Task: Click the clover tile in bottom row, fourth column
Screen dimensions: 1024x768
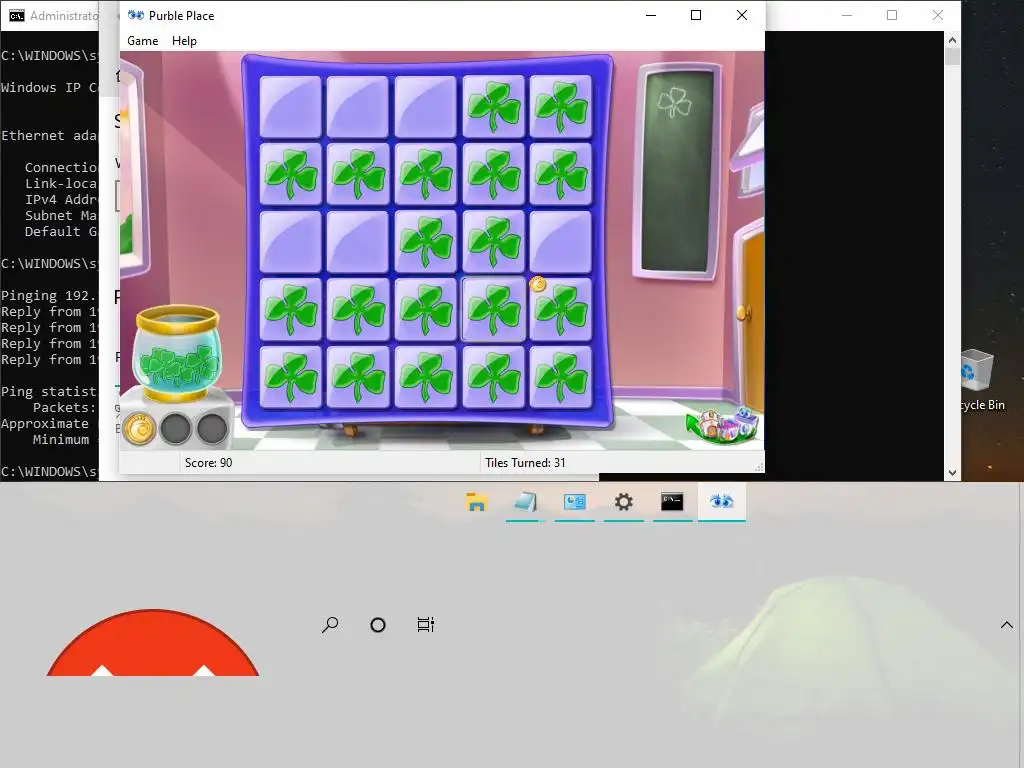Action: 493,377
